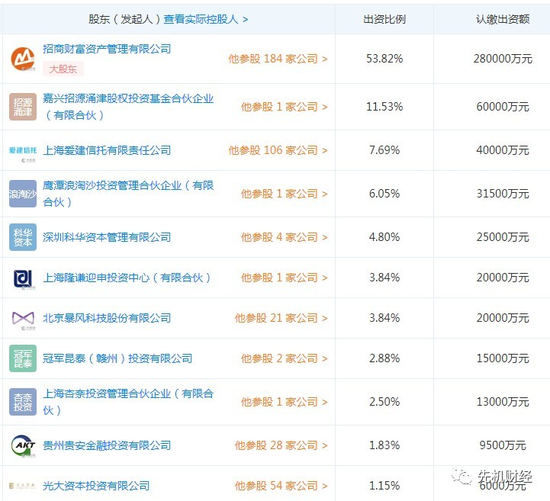Open 上海隆谦迎申投资中心 link
Screen dimensions: 550x501
click(x=127, y=278)
